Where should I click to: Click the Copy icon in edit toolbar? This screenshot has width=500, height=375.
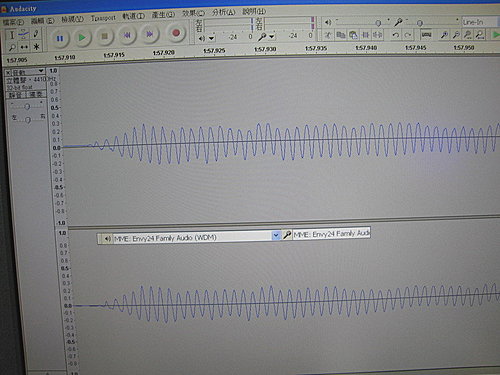341,34
